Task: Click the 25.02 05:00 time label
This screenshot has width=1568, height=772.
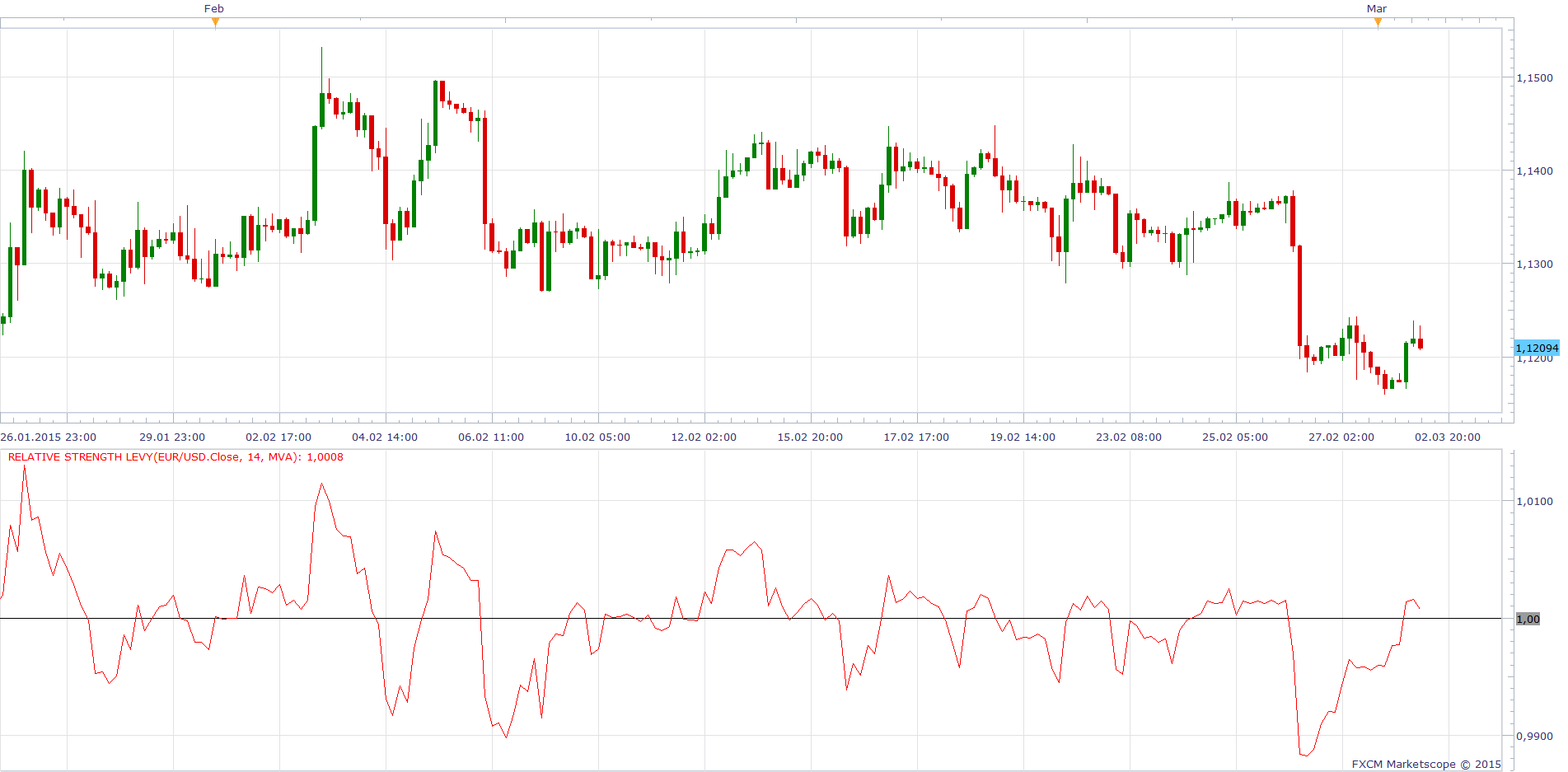Action: coord(1235,437)
